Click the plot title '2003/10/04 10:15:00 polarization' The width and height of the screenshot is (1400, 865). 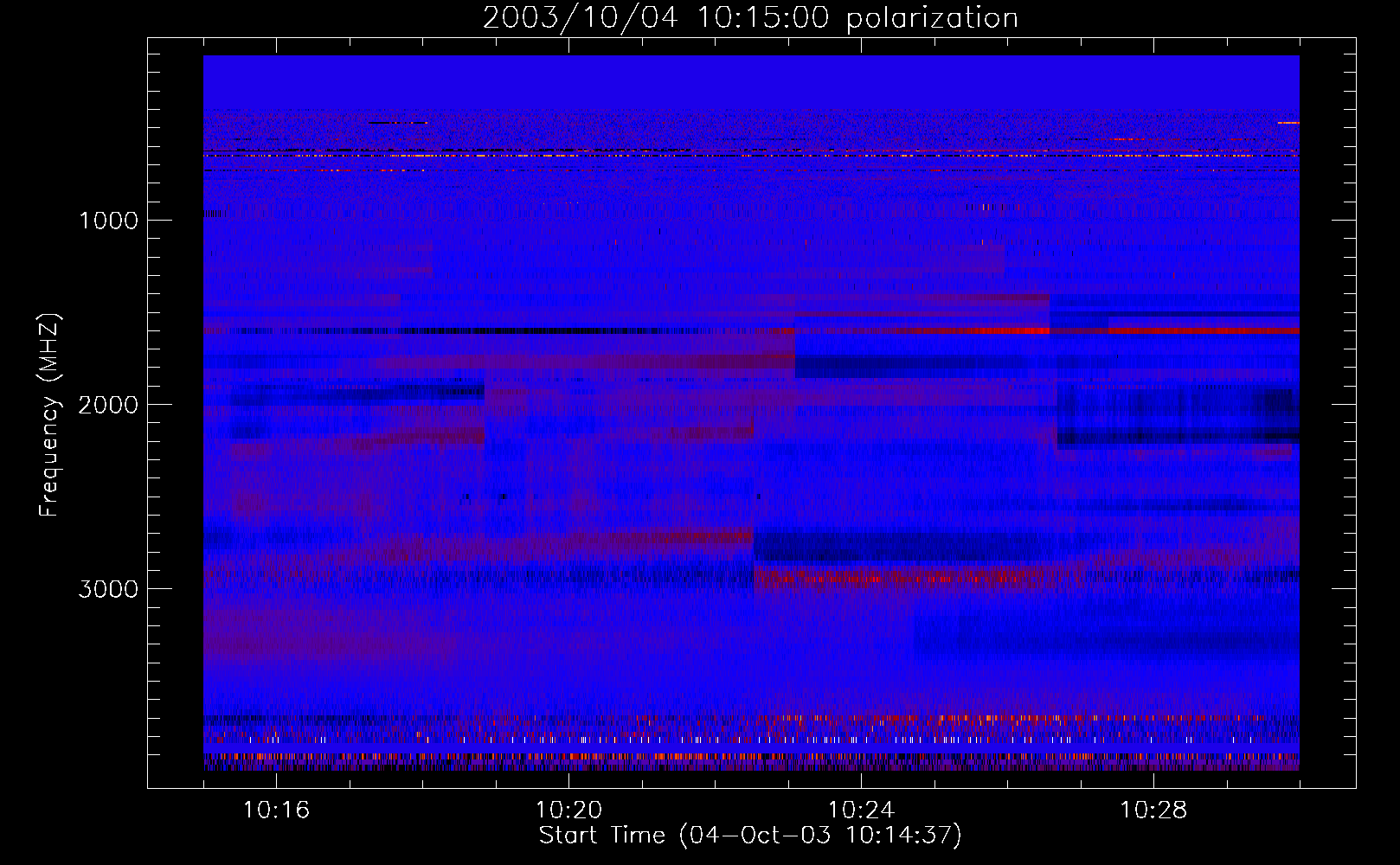pyautogui.click(x=750, y=18)
